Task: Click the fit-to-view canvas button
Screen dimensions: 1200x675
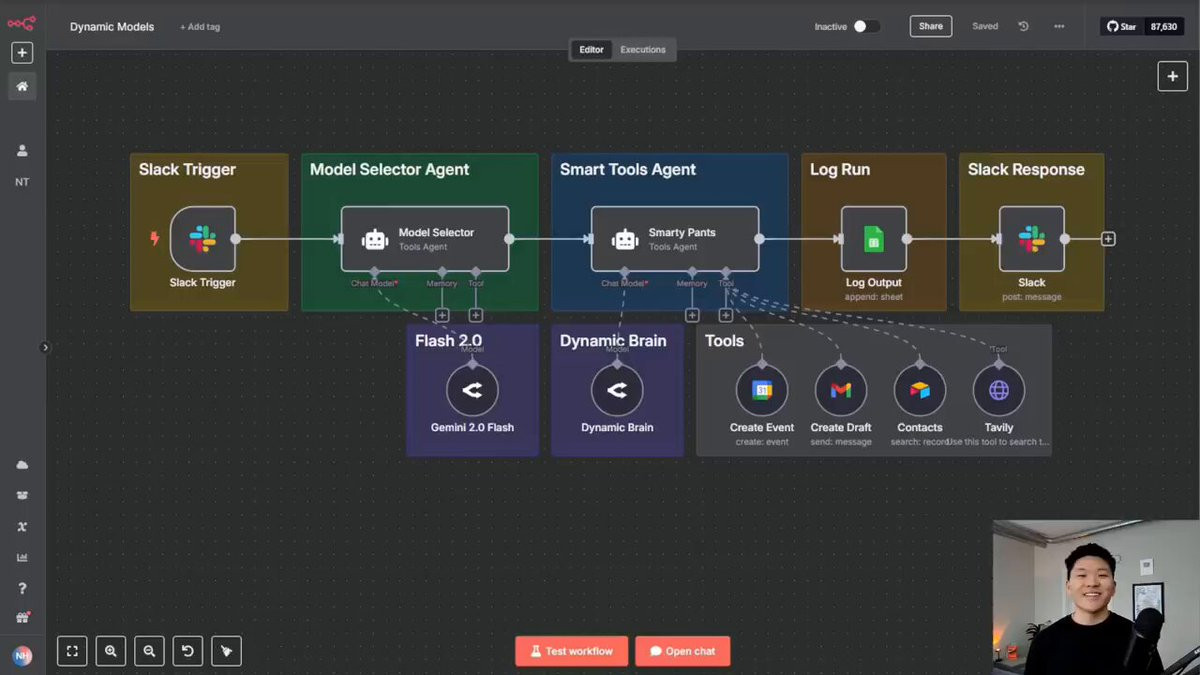Action: (x=72, y=651)
